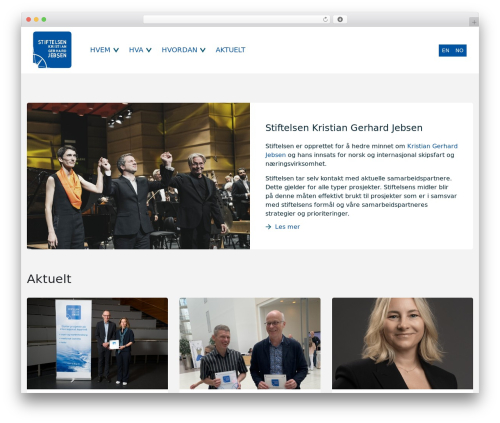Click the round icon right of address bar
This screenshot has height=423, width=500.
pos(340,19)
